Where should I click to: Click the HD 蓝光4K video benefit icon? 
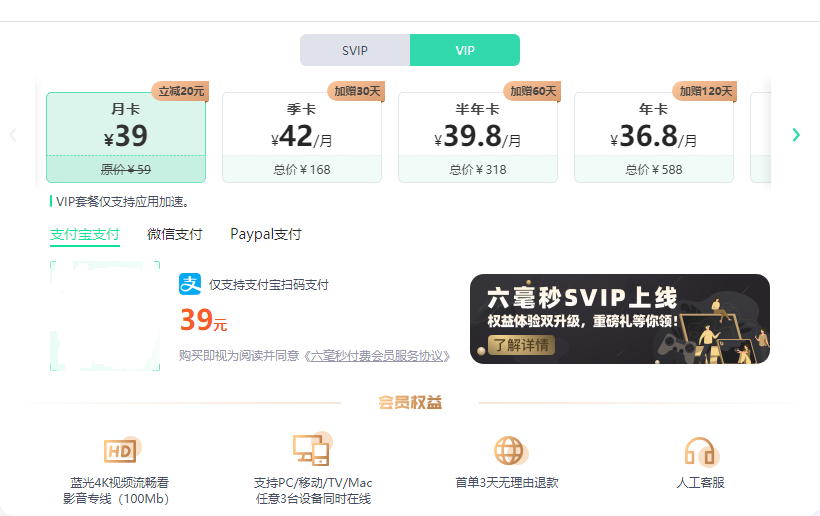[x=122, y=450]
